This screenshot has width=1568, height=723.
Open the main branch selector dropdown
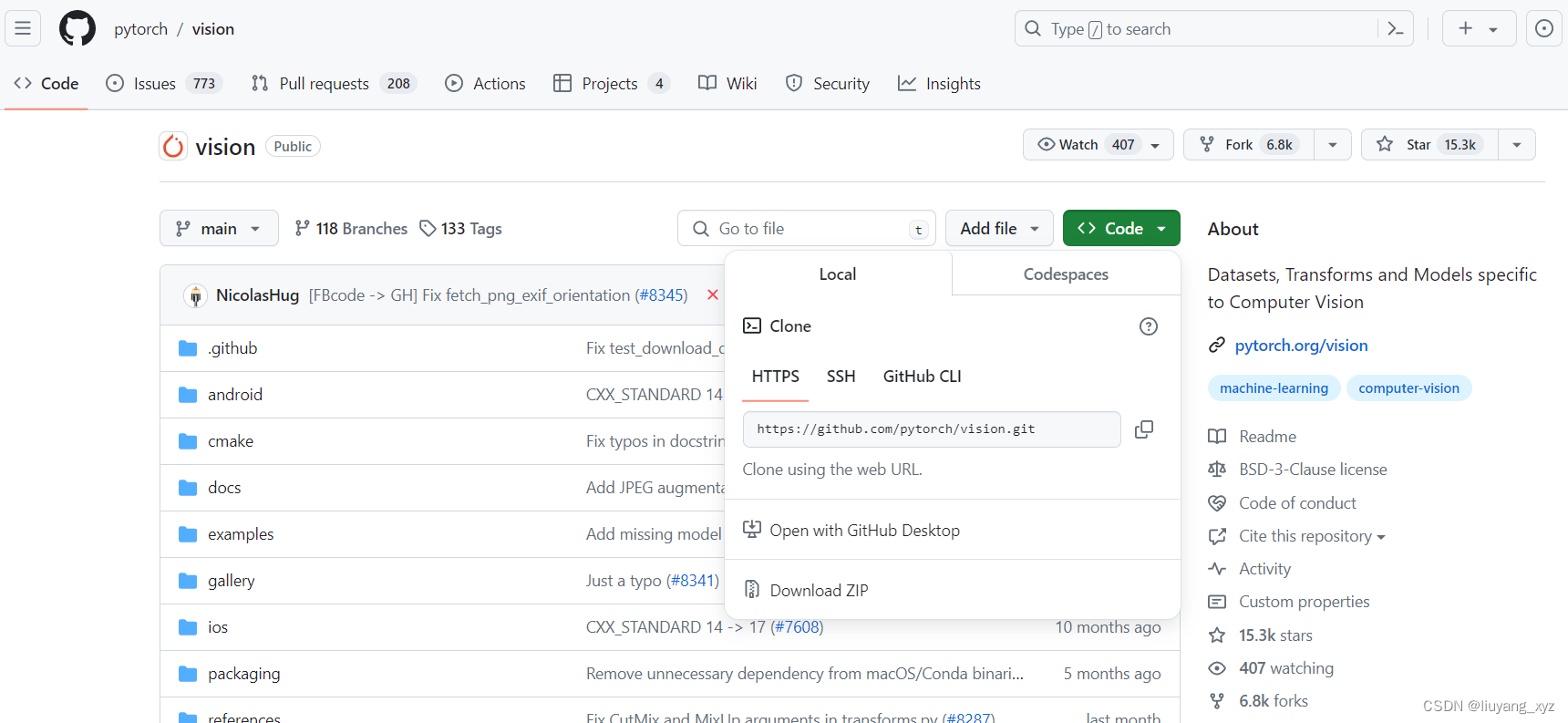click(x=220, y=228)
